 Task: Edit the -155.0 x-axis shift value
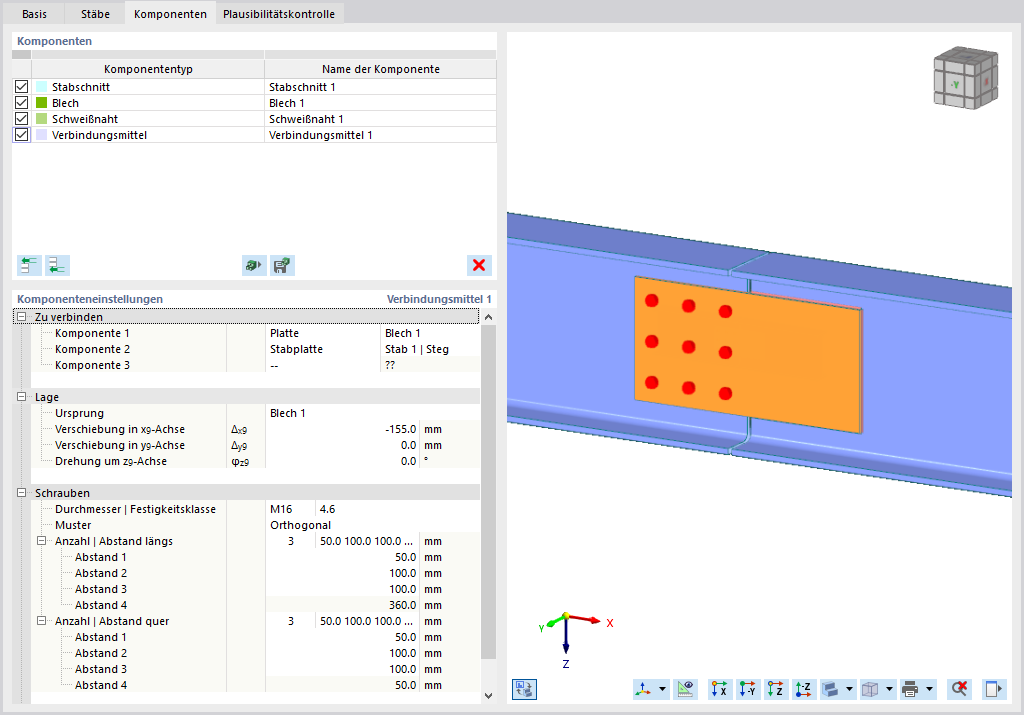point(342,429)
